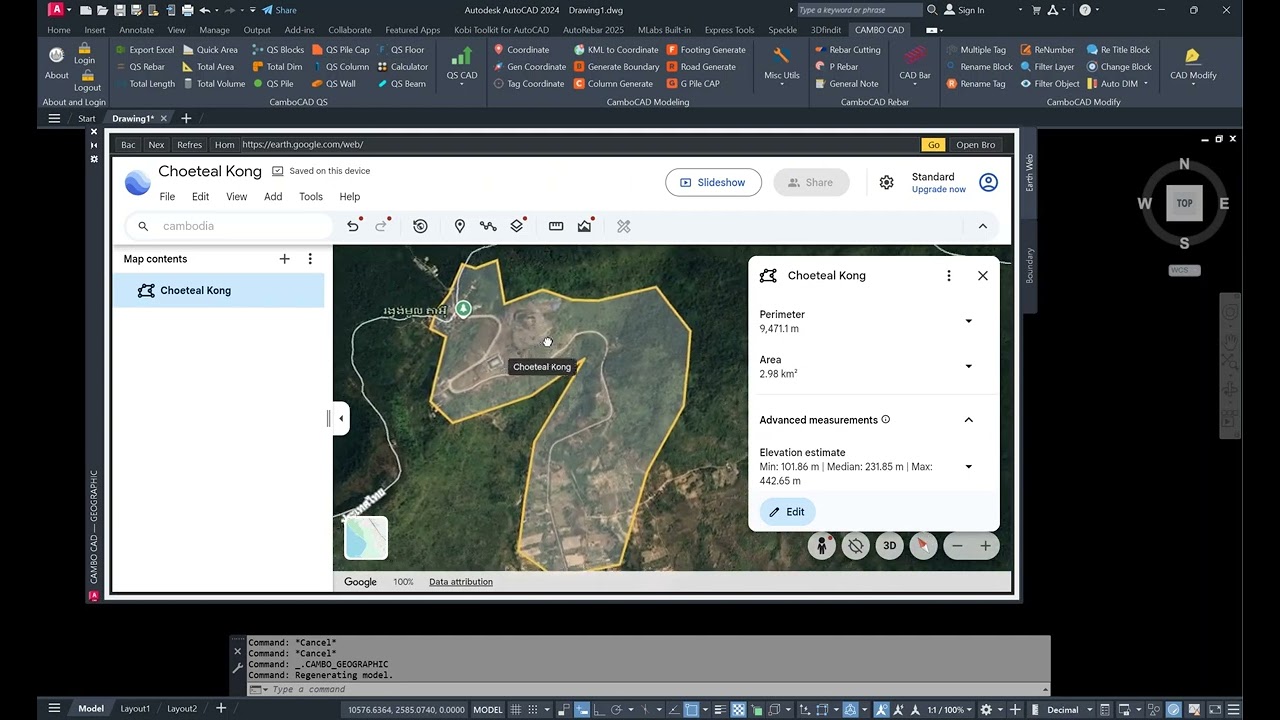Toggle grid display in status bar

517,710
